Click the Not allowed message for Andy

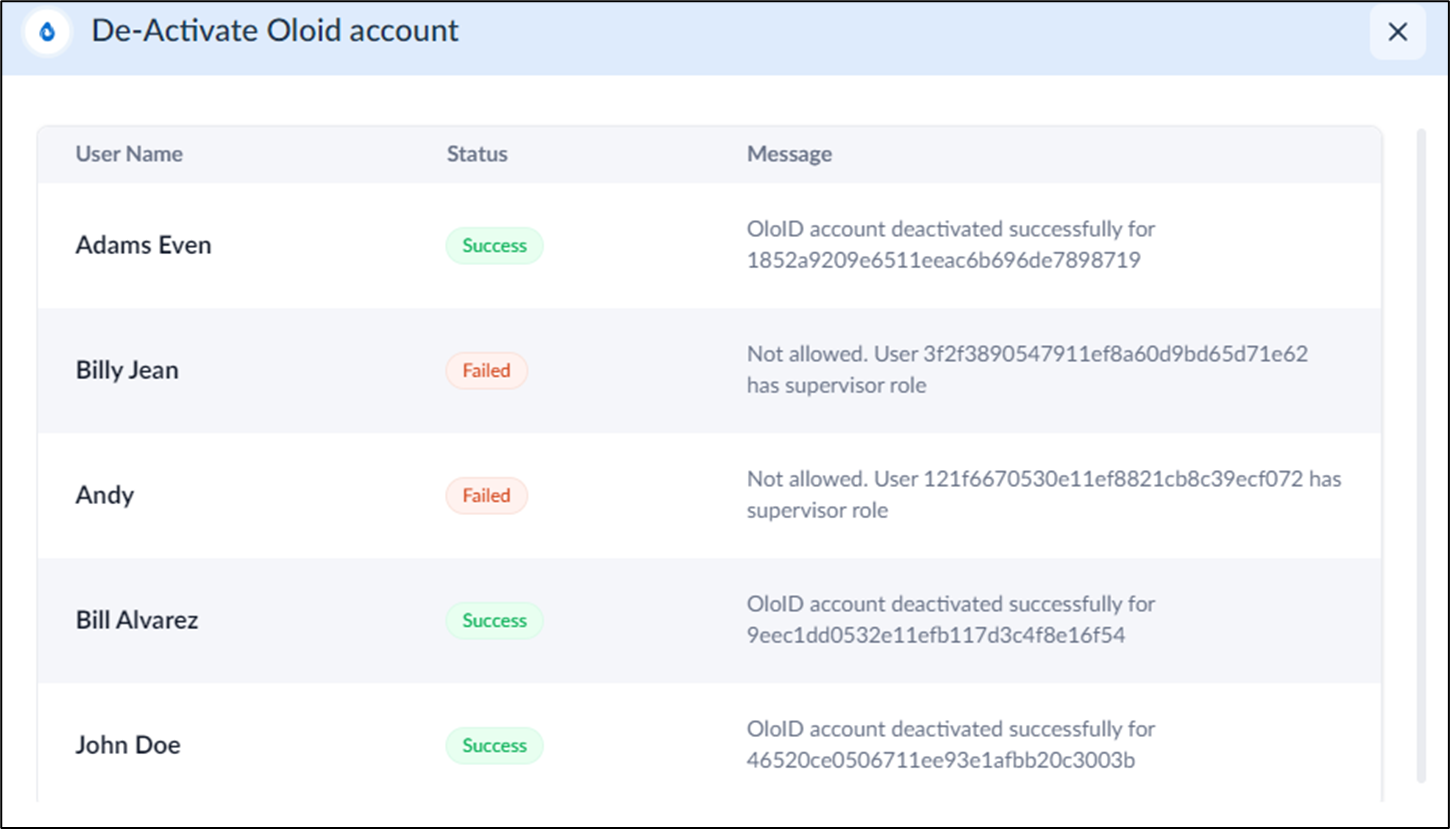[x=1044, y=495]
